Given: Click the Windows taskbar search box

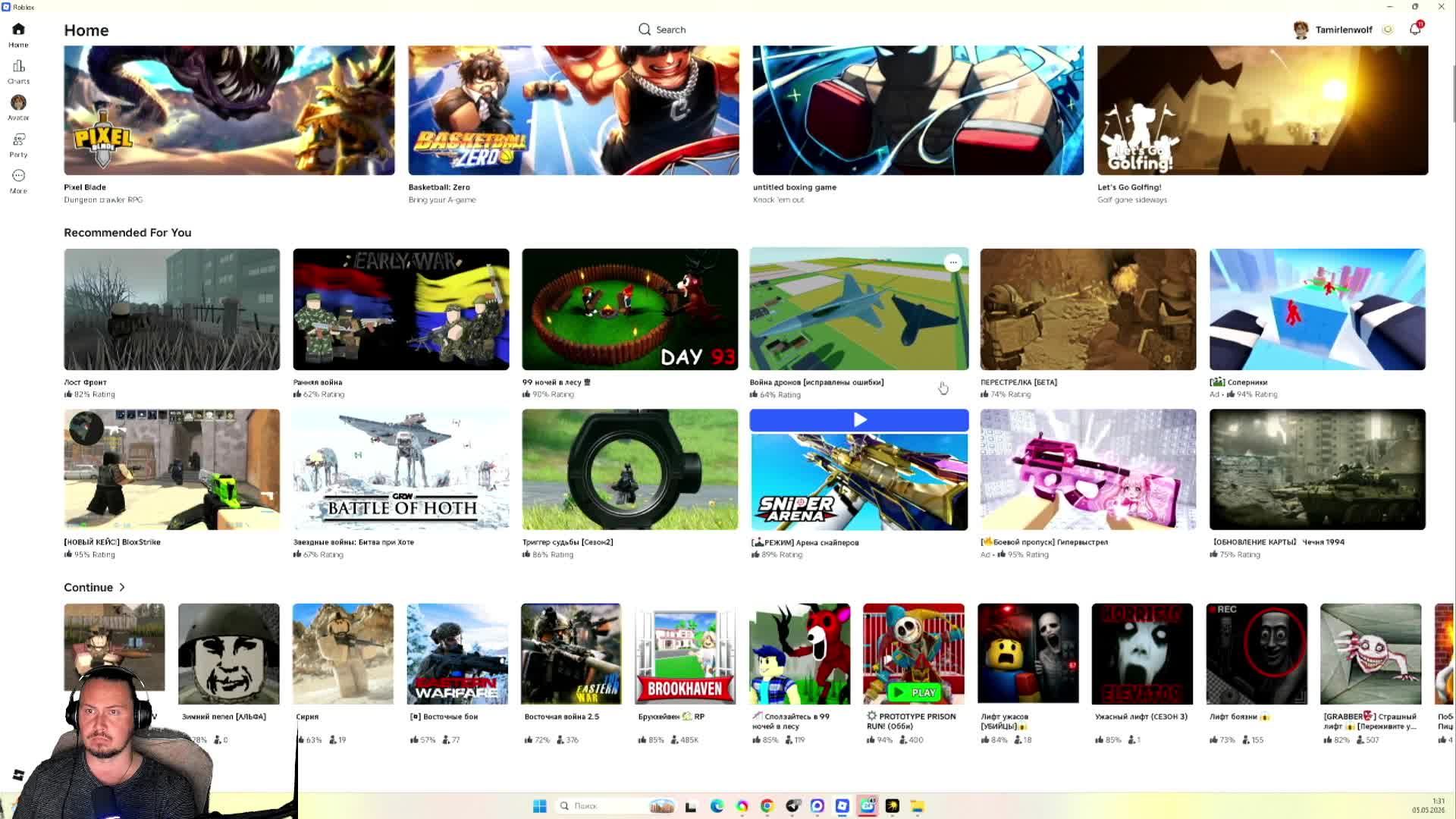Looking at the screenshot, I should pos(616,805).
